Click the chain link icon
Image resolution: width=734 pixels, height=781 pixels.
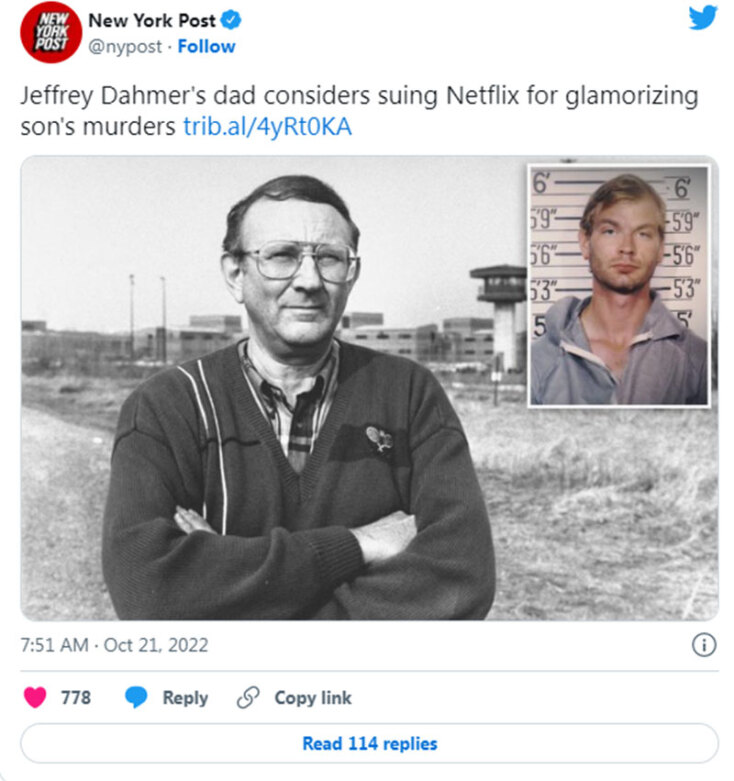pyautogui.click(x=248, y=697)
